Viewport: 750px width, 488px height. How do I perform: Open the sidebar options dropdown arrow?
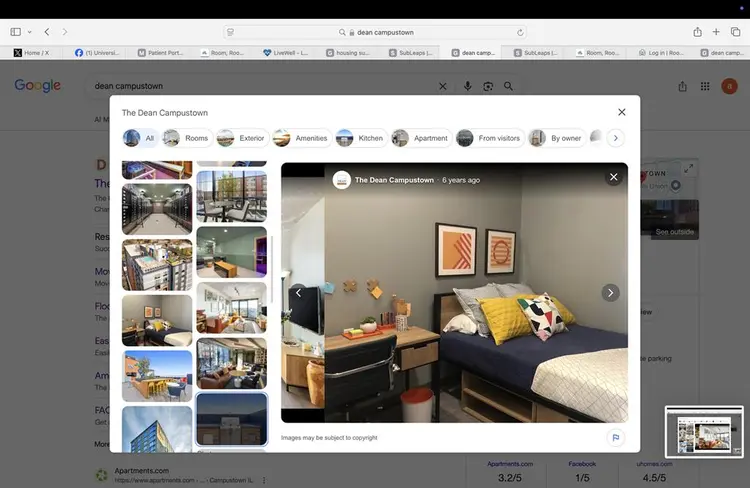(29, 32)
